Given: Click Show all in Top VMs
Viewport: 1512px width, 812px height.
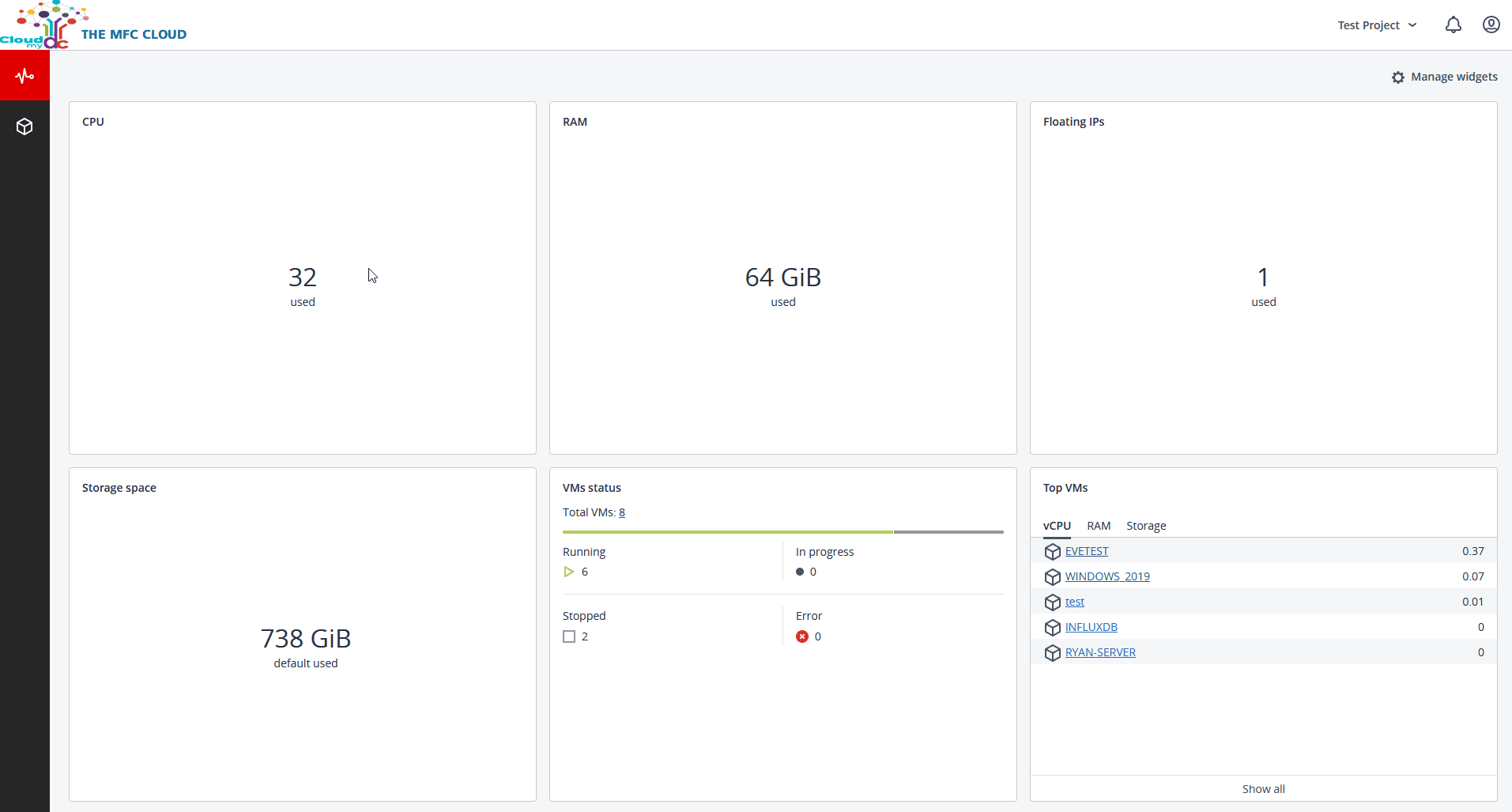Looking at the screenshot, I should [x=1263, y=789].
